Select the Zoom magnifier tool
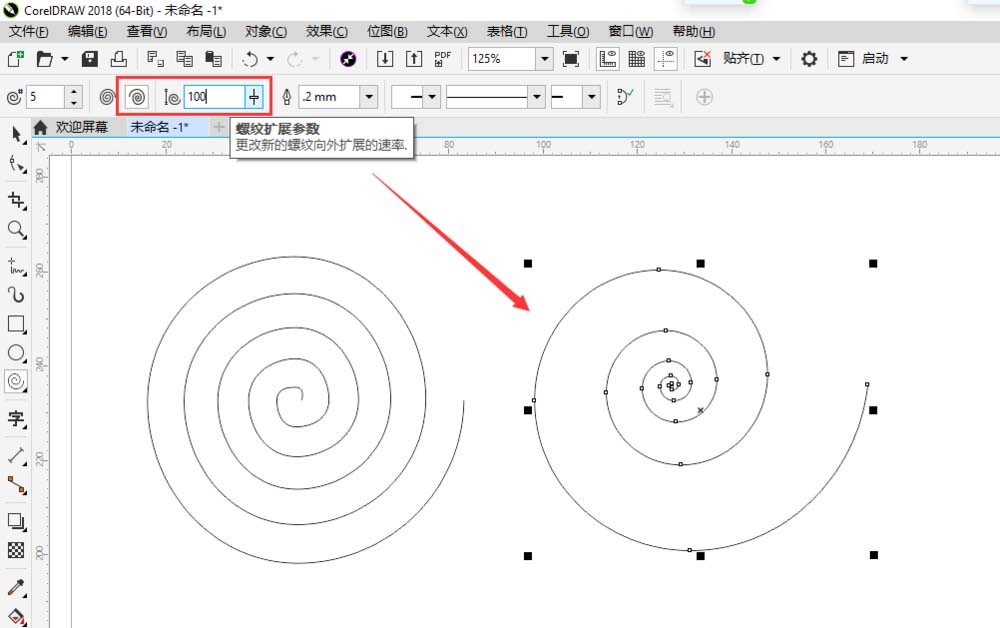The height and width of the screenshot is (628, 1000). coord(16,230)
